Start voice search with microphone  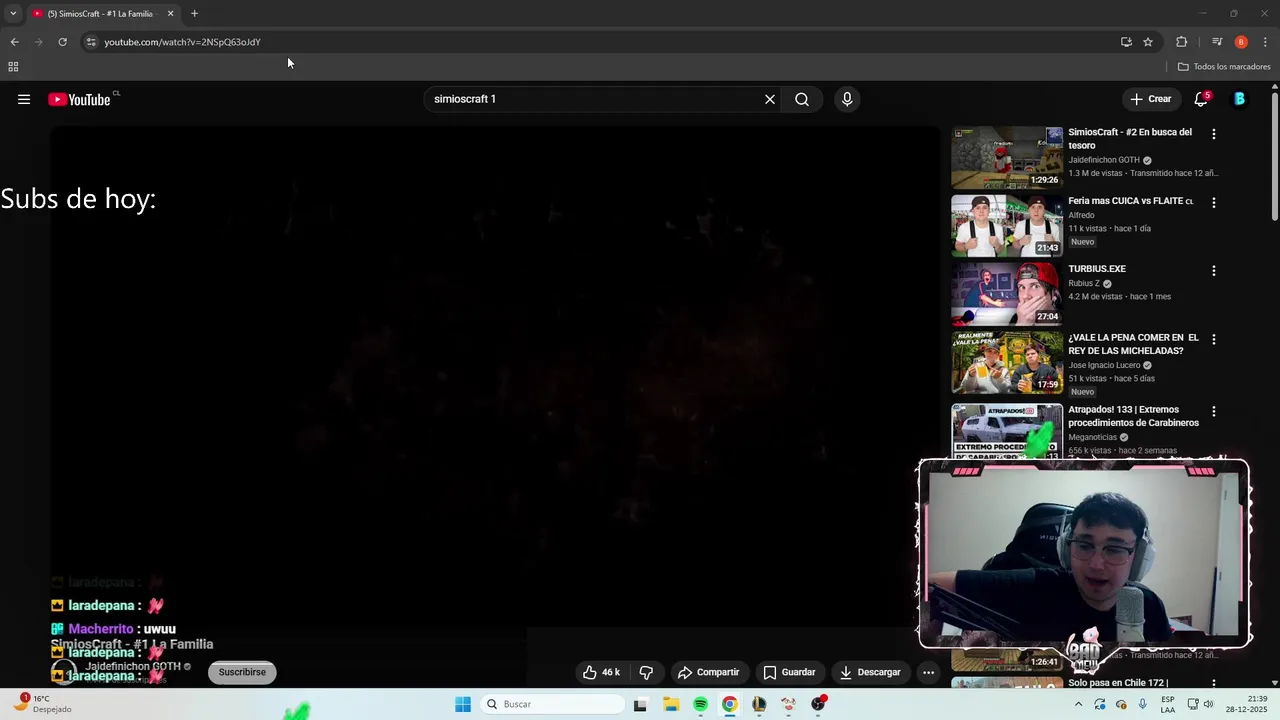point(847,99)
